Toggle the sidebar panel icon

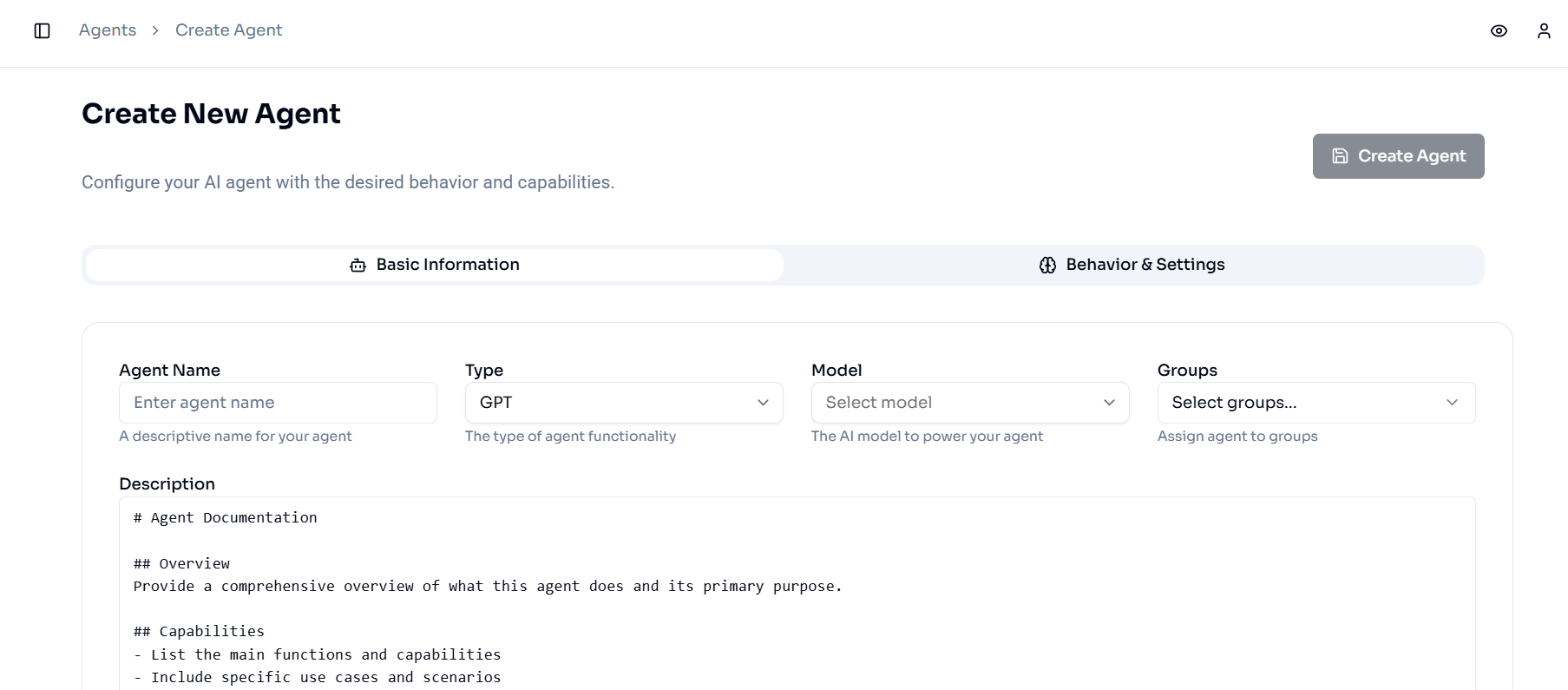(x=42, y=30)
